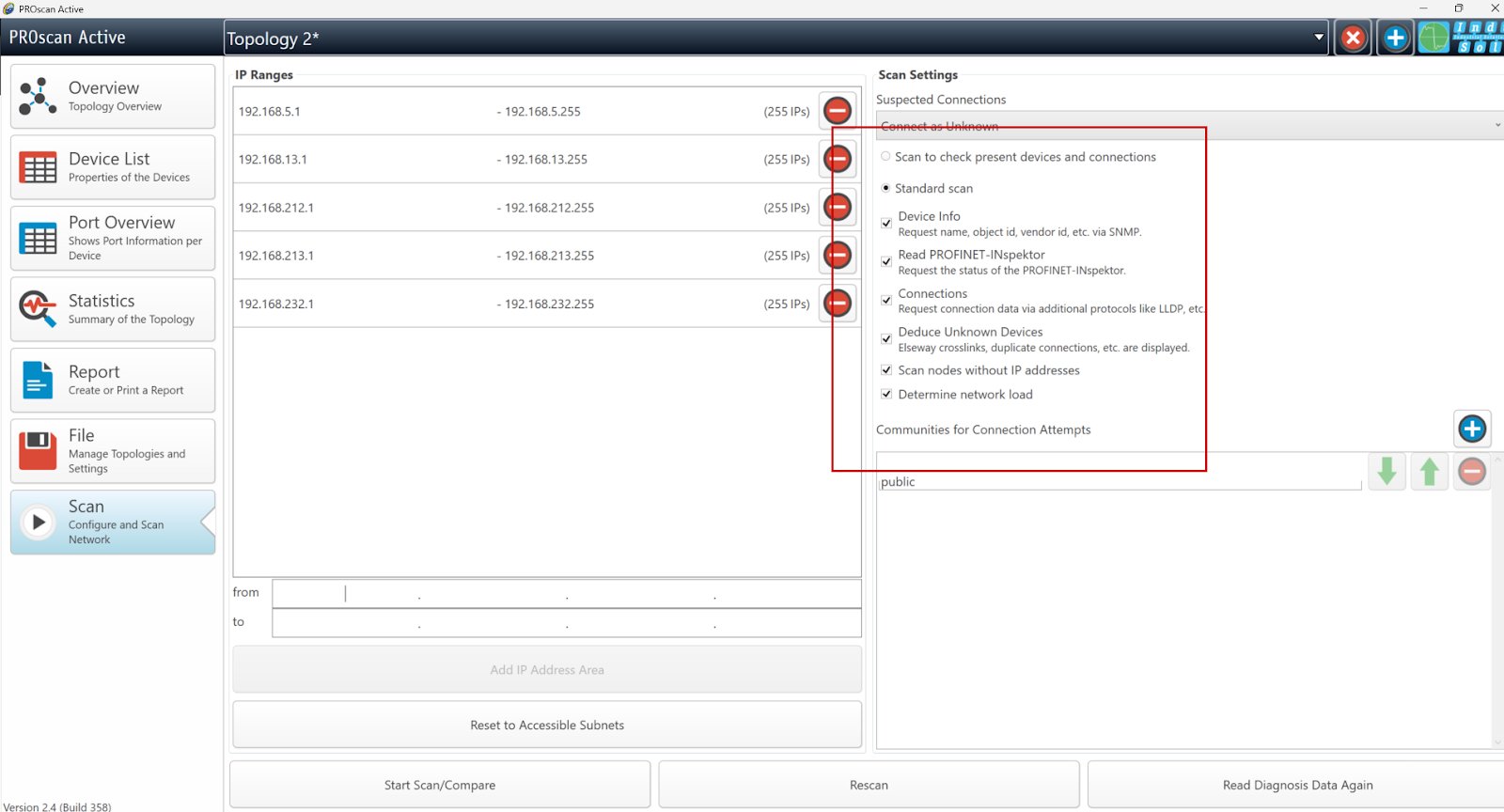
Task: Open Suspected Connections dropdown
Action: pos(1189,125)
